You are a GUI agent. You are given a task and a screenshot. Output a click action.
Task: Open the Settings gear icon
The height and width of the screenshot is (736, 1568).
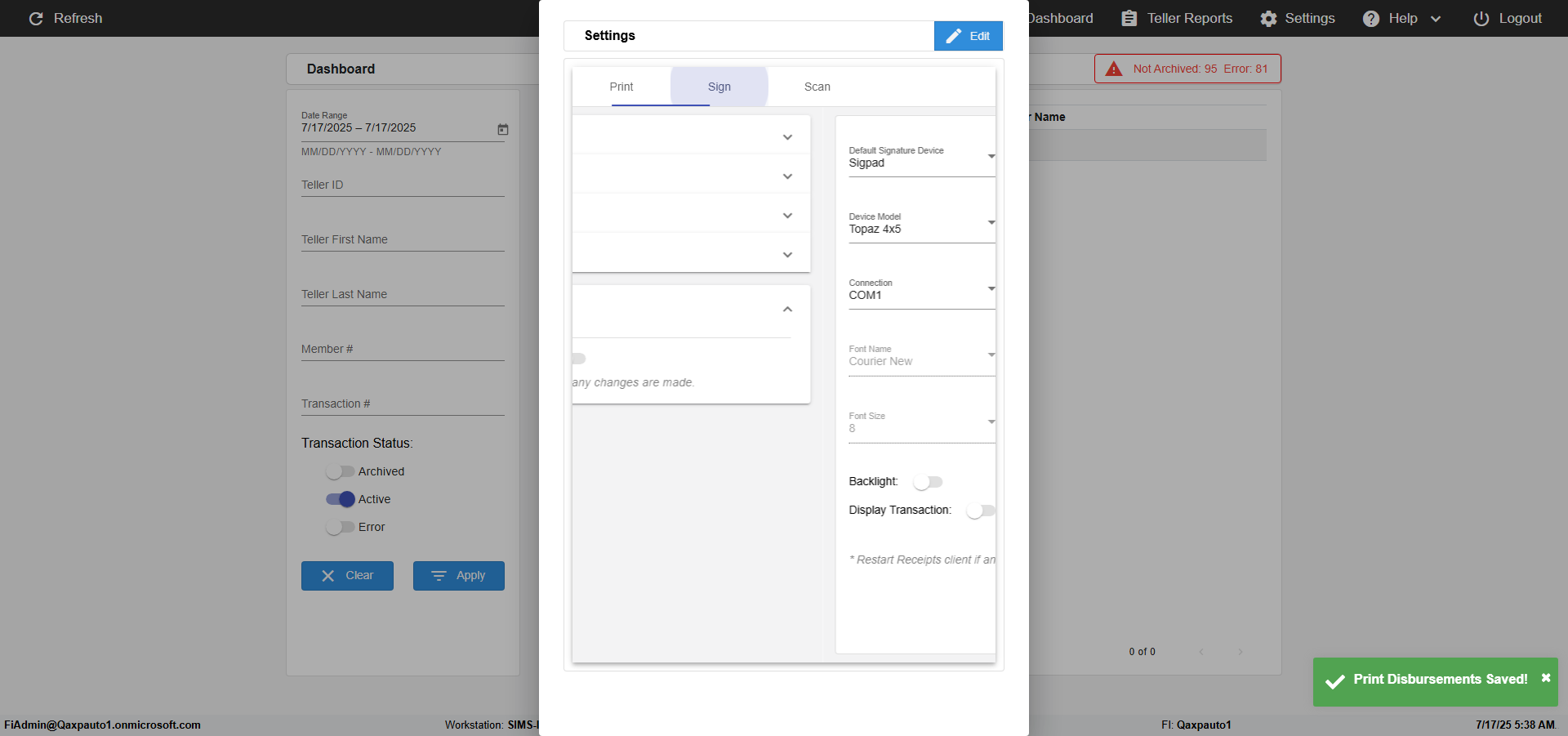coord(1268,18)
